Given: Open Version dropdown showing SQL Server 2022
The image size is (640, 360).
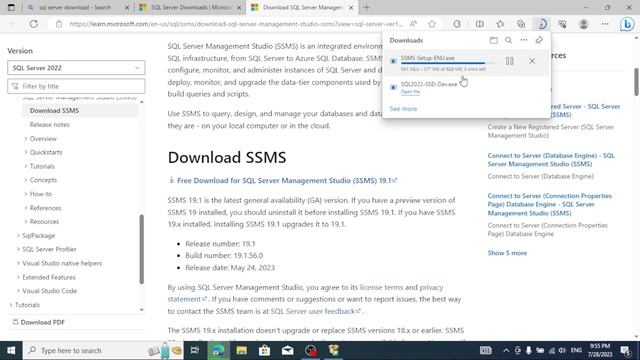Looking at the screenshot, I should click(x=76, y=68).
